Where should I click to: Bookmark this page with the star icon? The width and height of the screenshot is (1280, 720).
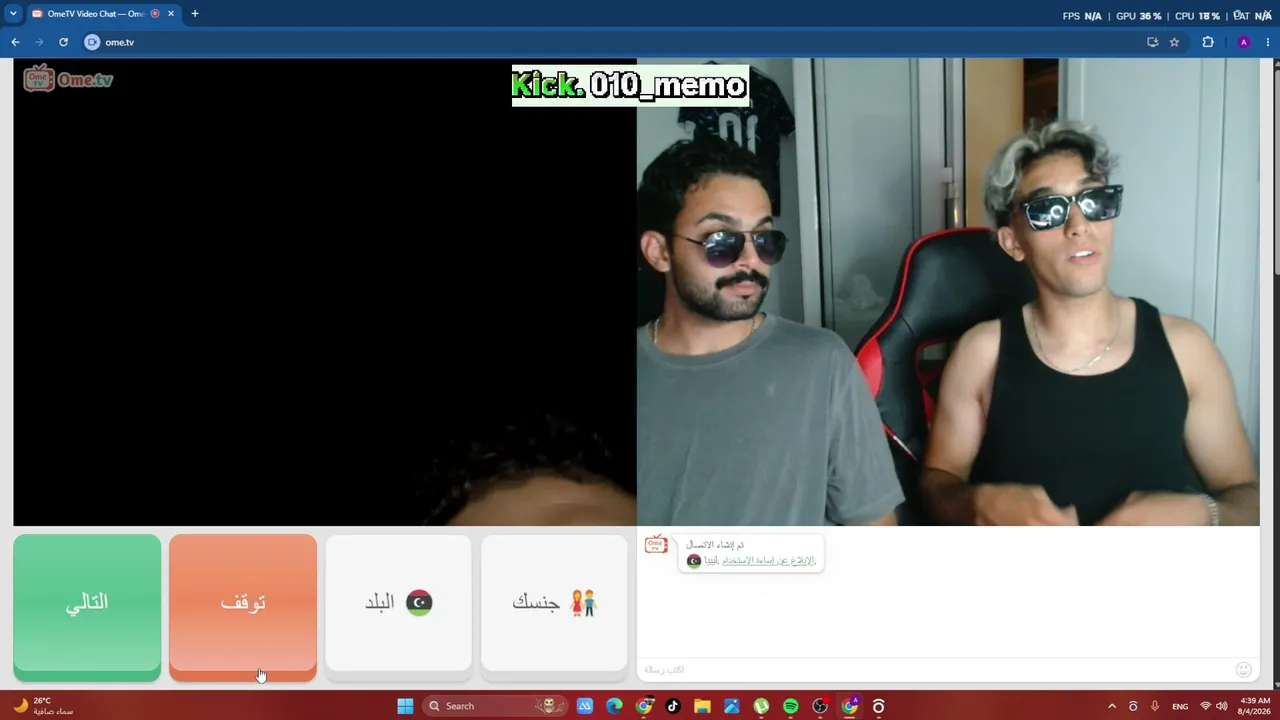[1174, 42]
